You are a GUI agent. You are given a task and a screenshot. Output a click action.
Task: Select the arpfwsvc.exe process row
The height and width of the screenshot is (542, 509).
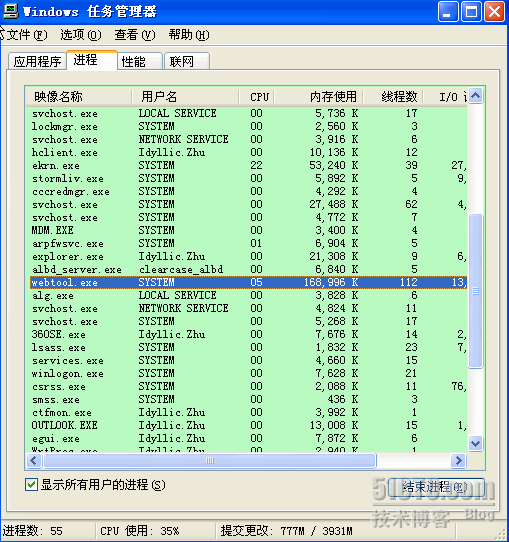[x=248, y=244]
